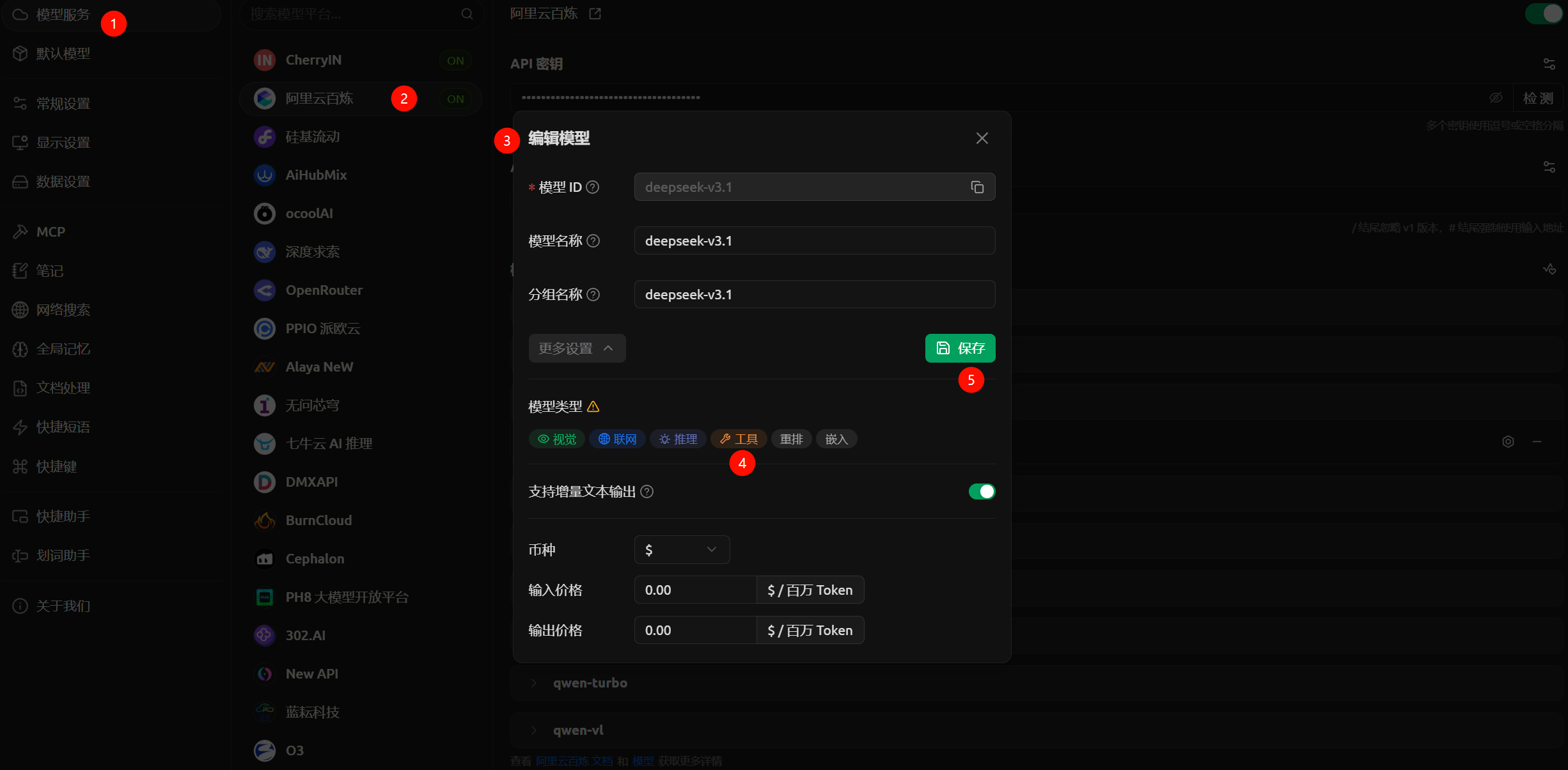
Task: Select Cephalon provider
Action: point(361,559)
